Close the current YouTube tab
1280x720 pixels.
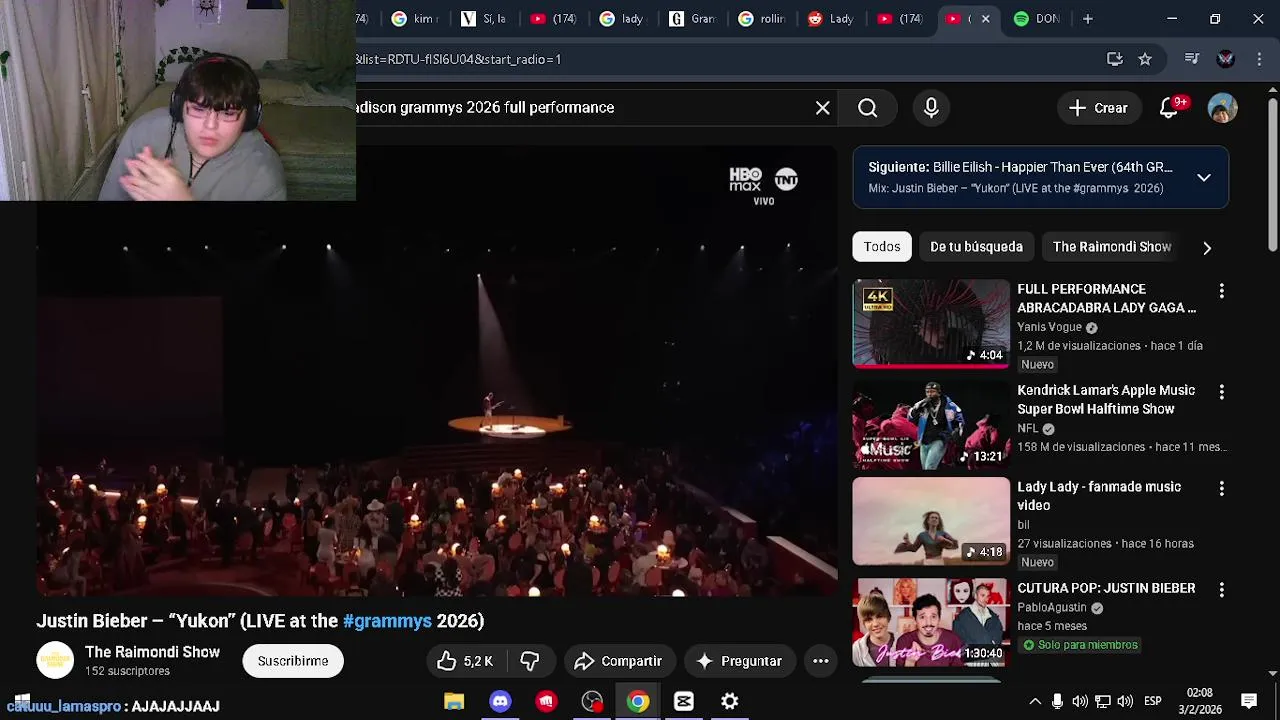point(985,19)
